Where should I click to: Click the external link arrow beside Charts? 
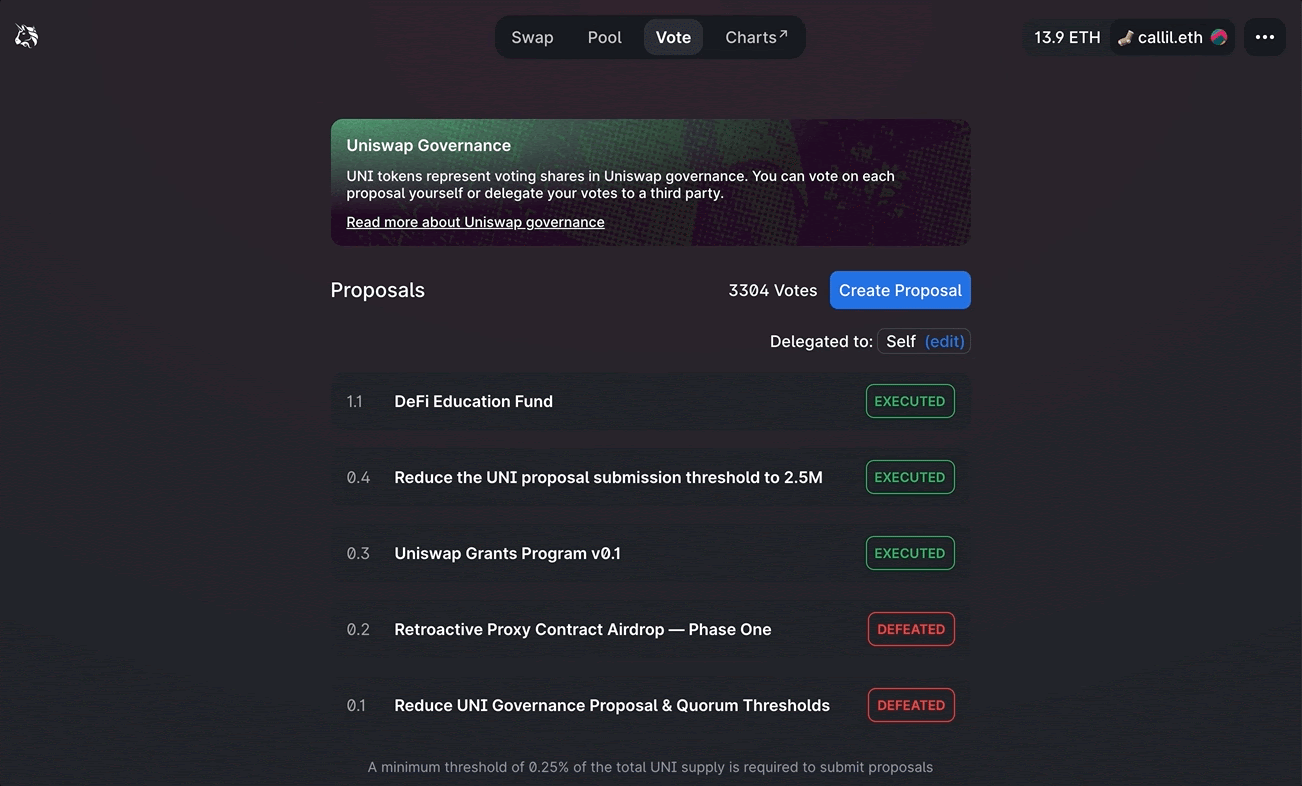(x=783, y=34)
